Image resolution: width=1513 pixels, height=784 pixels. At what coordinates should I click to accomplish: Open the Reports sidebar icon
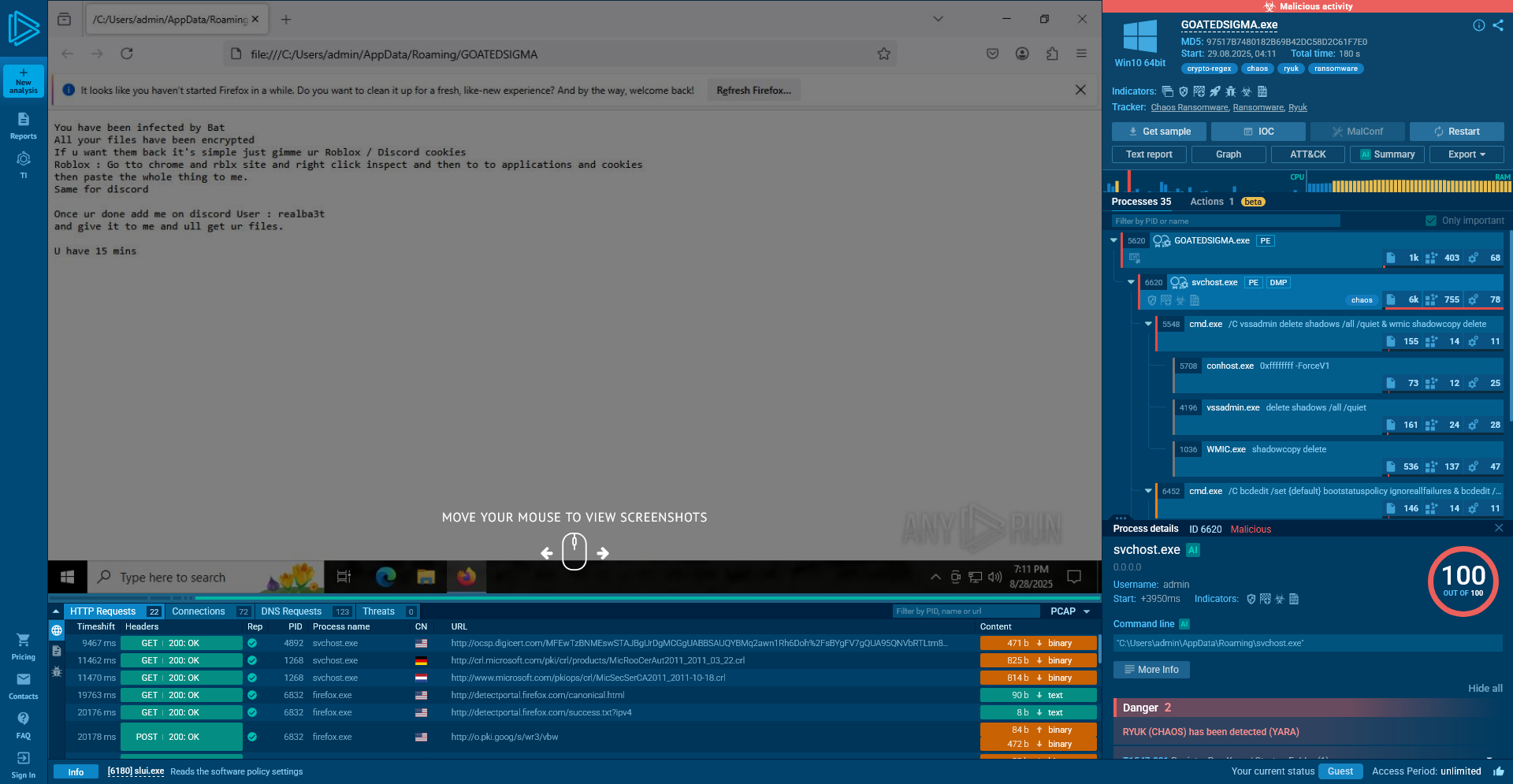pyautogui.click(x=24, y=119)
